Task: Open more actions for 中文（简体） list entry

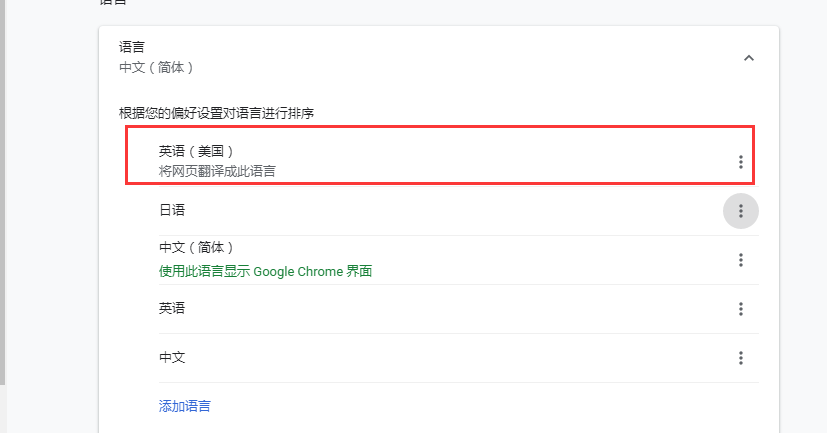Action: point(740,260)
